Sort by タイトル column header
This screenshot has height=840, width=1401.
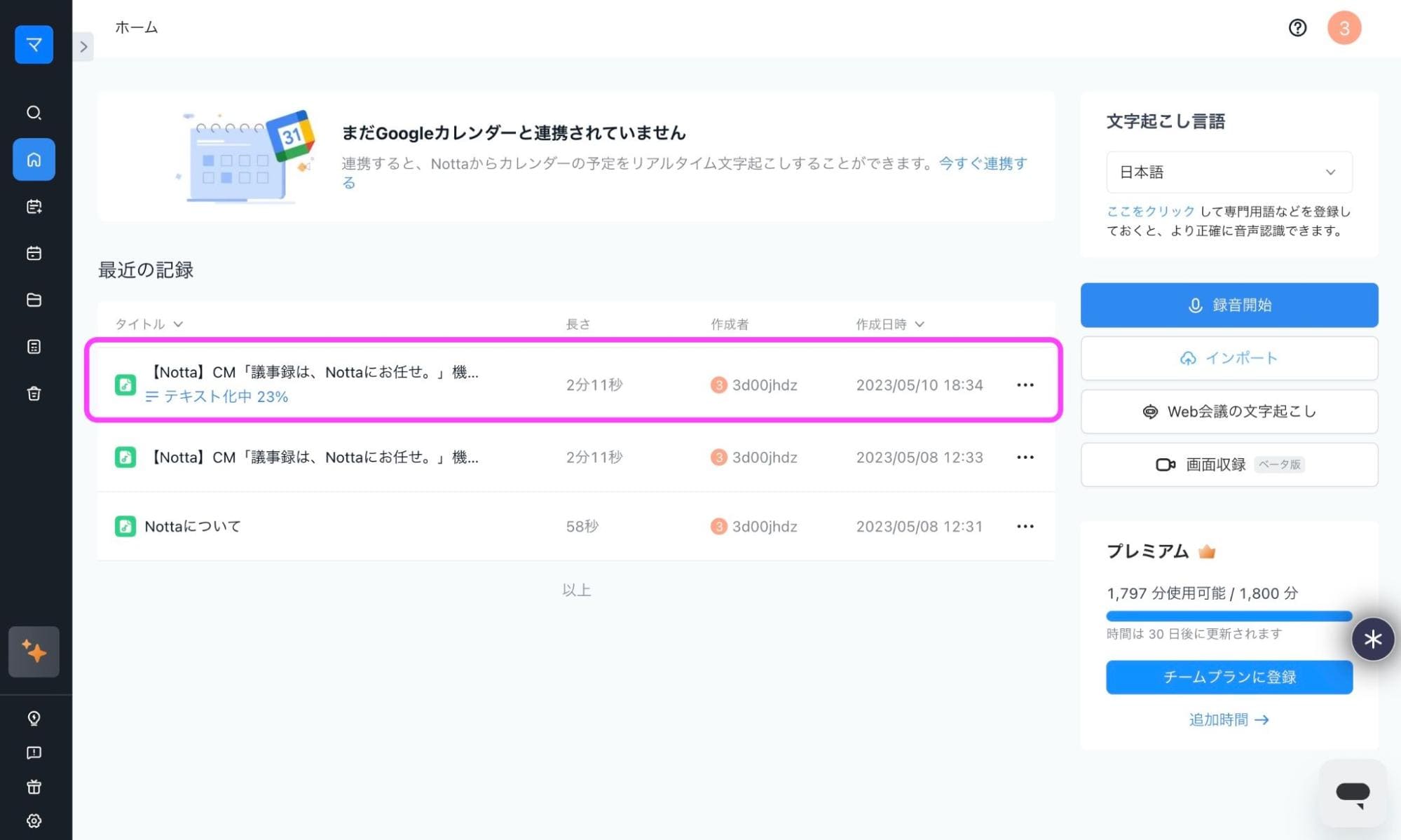pos(149,324)
